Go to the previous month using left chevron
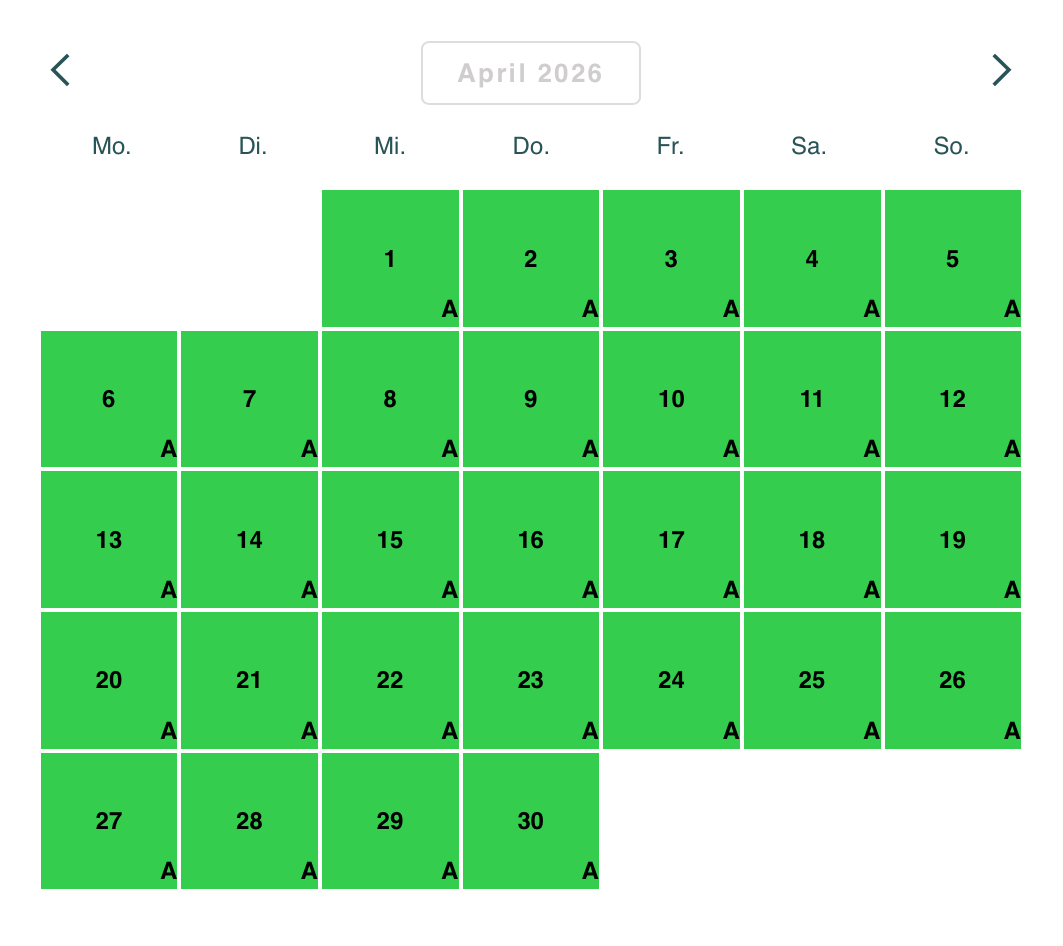This screenshot has width=1063, height=946. click(x=61, y=71)
